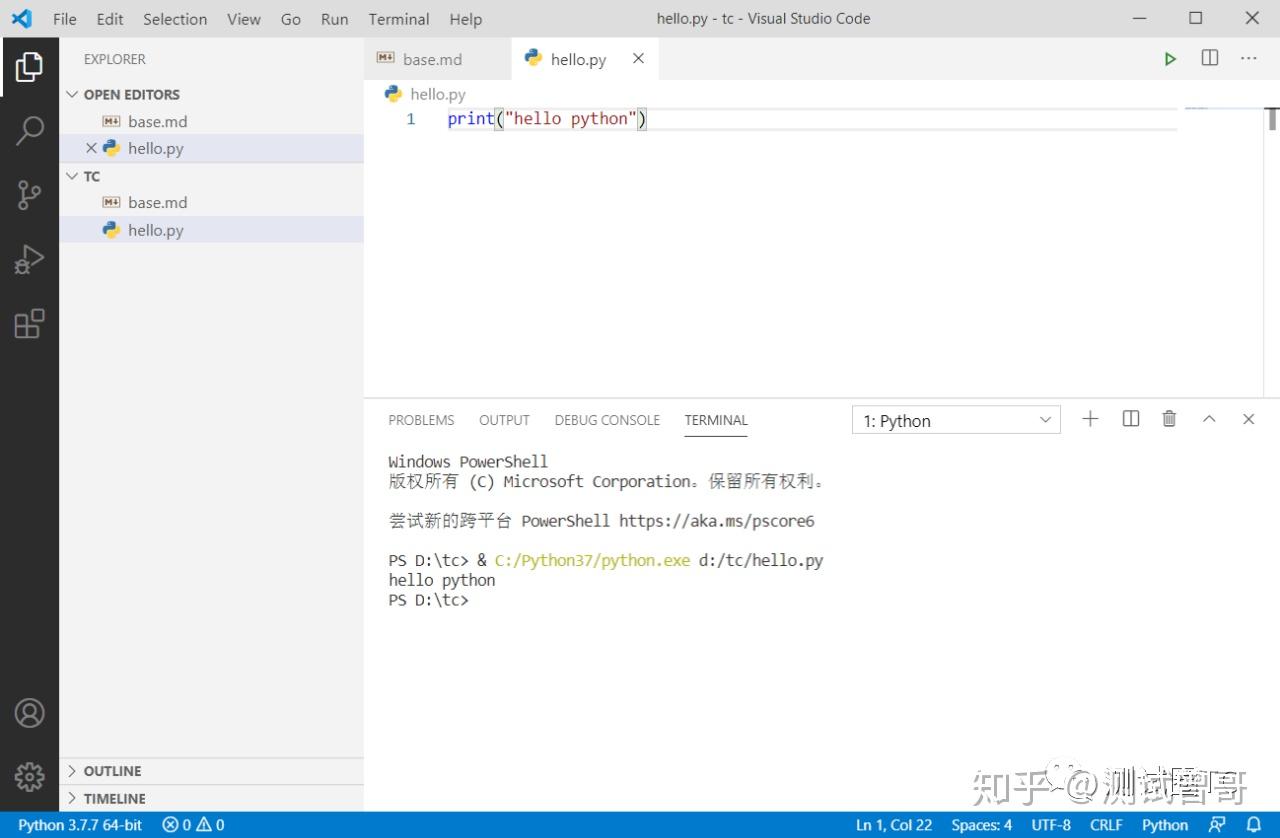Open the Terminal menu
Viewport: 1280px width, 838px height.
click(x=398, y=19)
